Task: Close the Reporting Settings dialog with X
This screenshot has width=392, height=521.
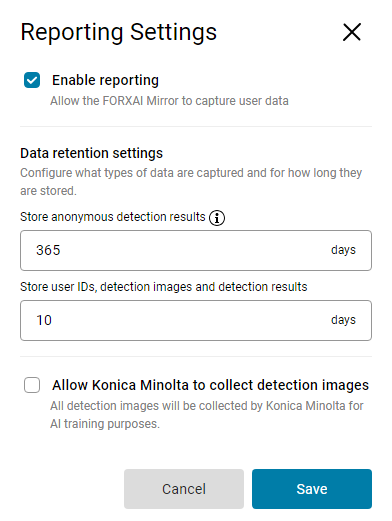Action: tap(352, 32)
